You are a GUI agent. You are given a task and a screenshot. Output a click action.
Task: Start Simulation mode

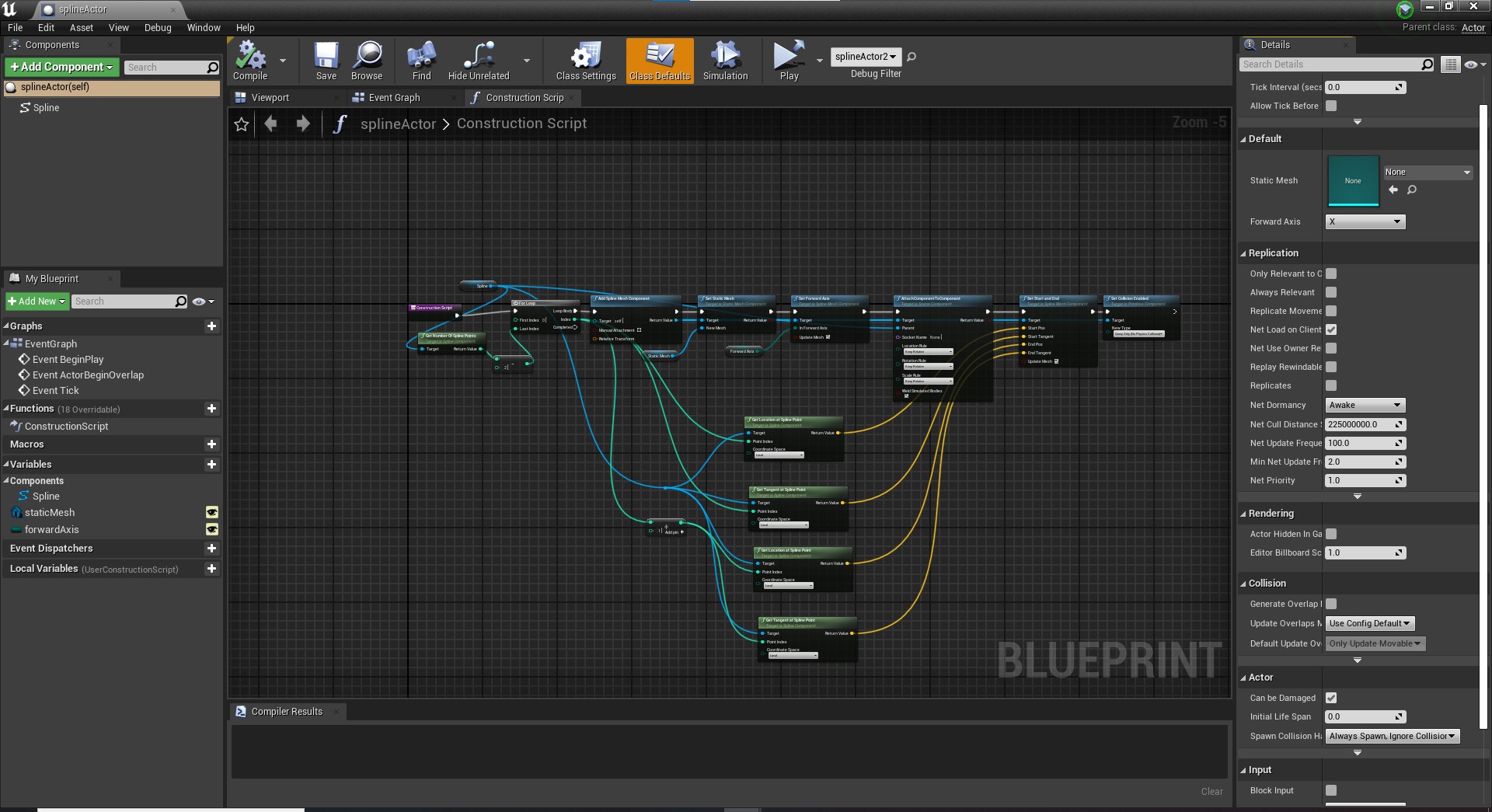tap(725, 61)
